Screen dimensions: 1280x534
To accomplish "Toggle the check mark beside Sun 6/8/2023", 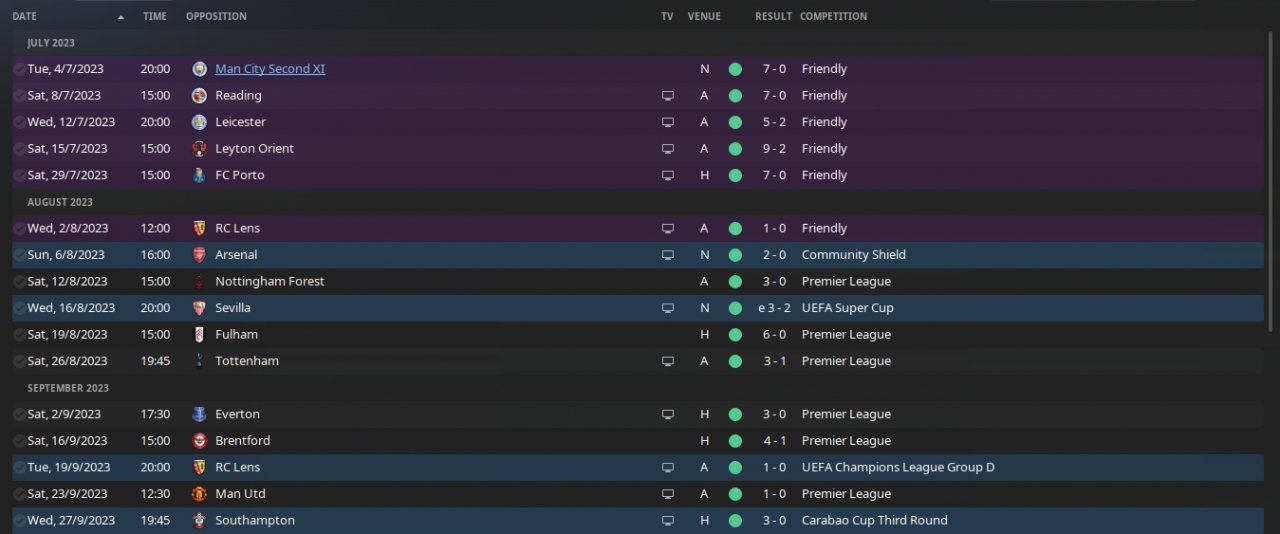I will point(19,255).
